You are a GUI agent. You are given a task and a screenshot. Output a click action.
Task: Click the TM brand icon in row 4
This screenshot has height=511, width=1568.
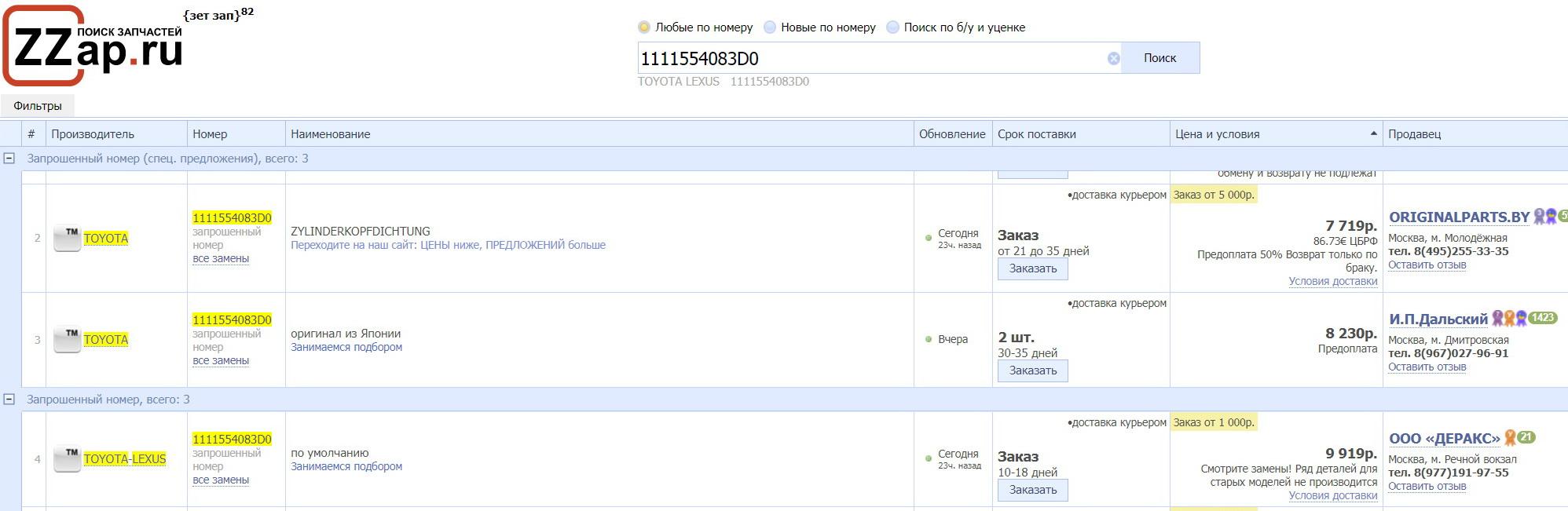(67, 458)
